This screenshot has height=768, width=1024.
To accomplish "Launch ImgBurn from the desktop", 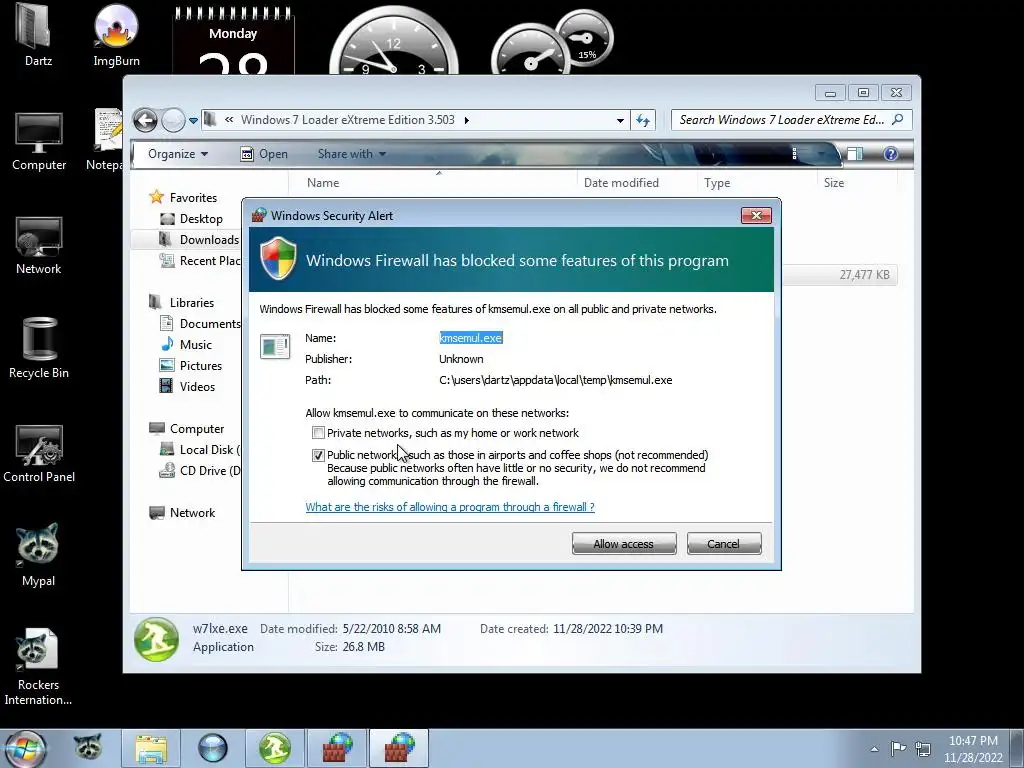I will pyautogui.click(x=116, y=35).
